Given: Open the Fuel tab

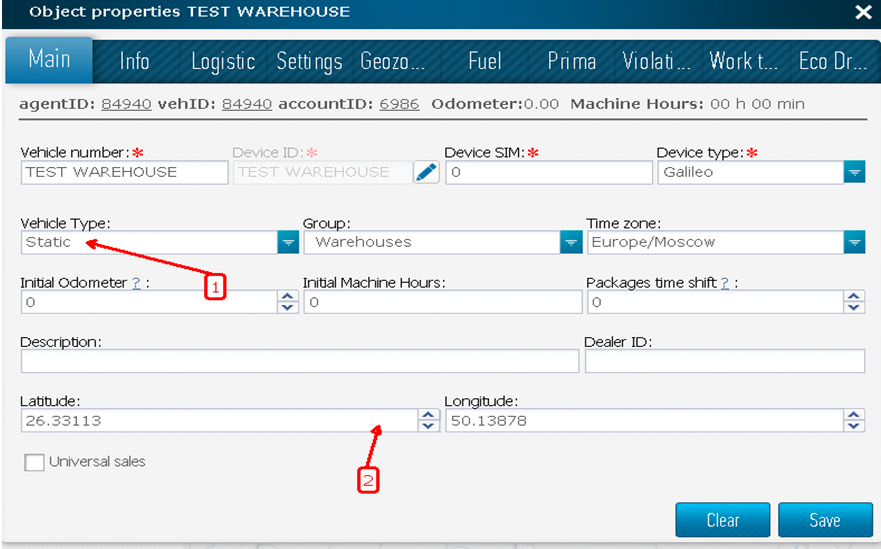Looking at the screenshot, I should tap(485, 61).
